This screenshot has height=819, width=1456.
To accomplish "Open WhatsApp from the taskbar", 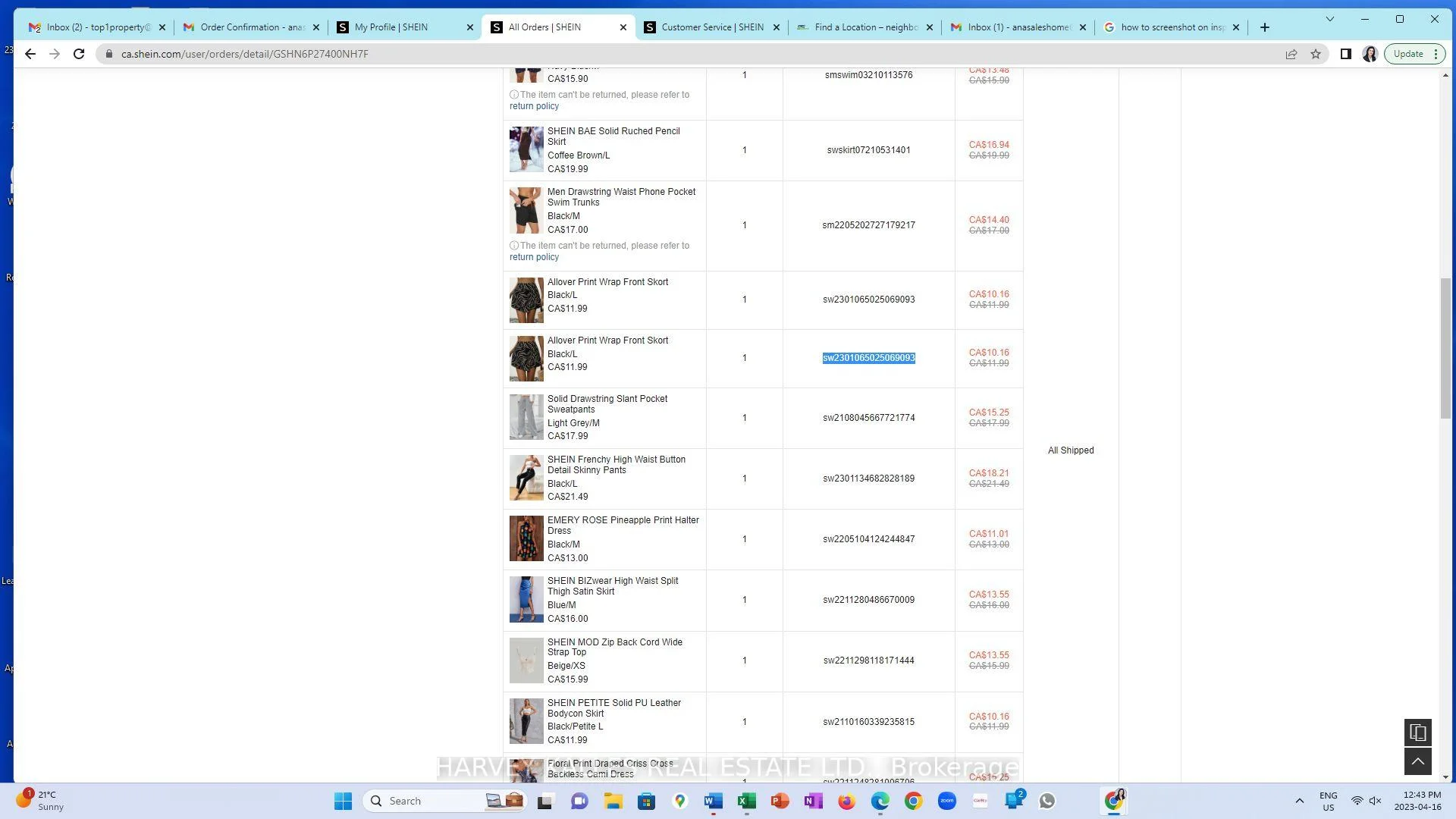I will pyautogui.click(x=1046, y=801).
